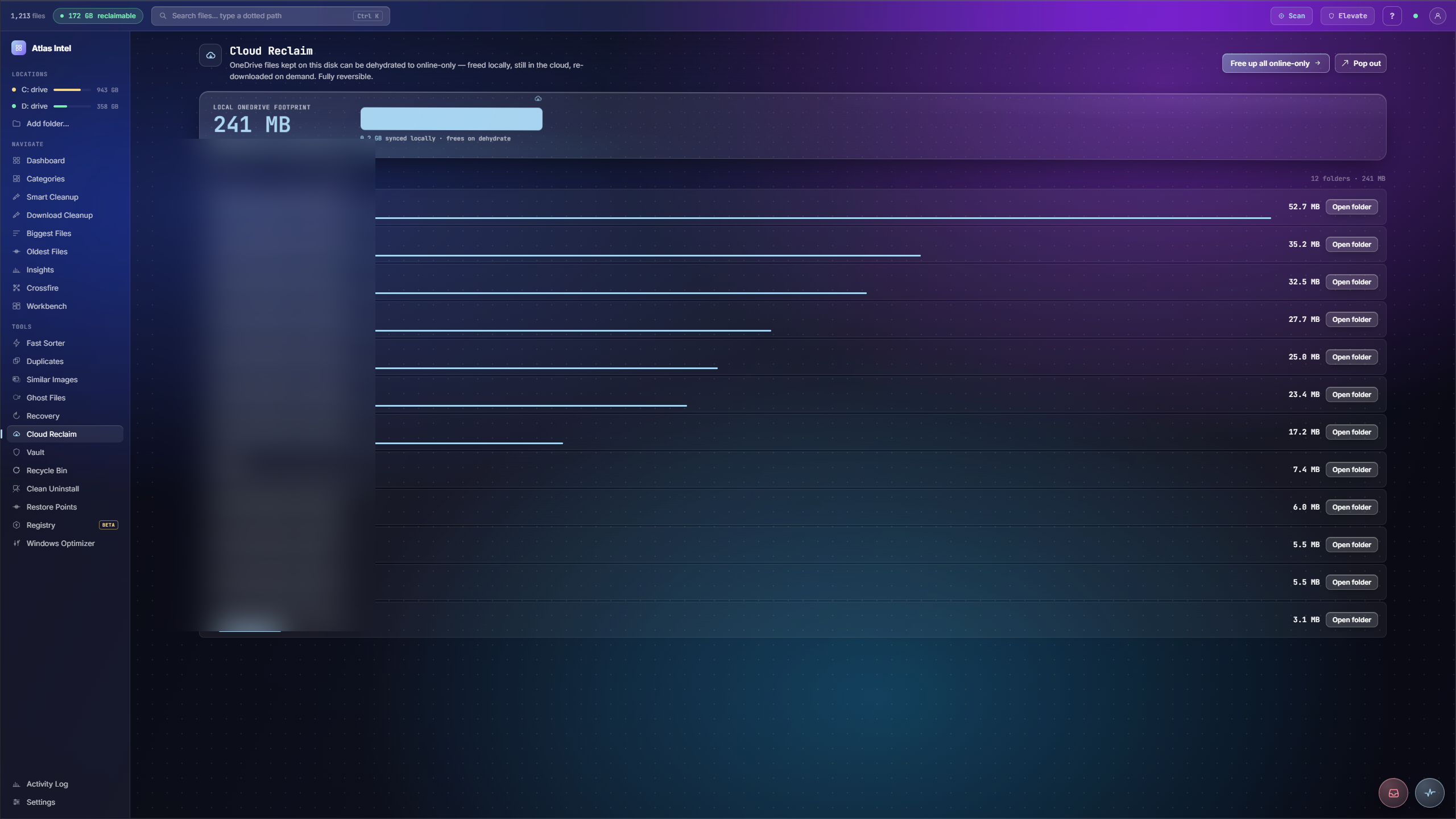Click the 7.4 MB size value

click(x=1306, y=470)
